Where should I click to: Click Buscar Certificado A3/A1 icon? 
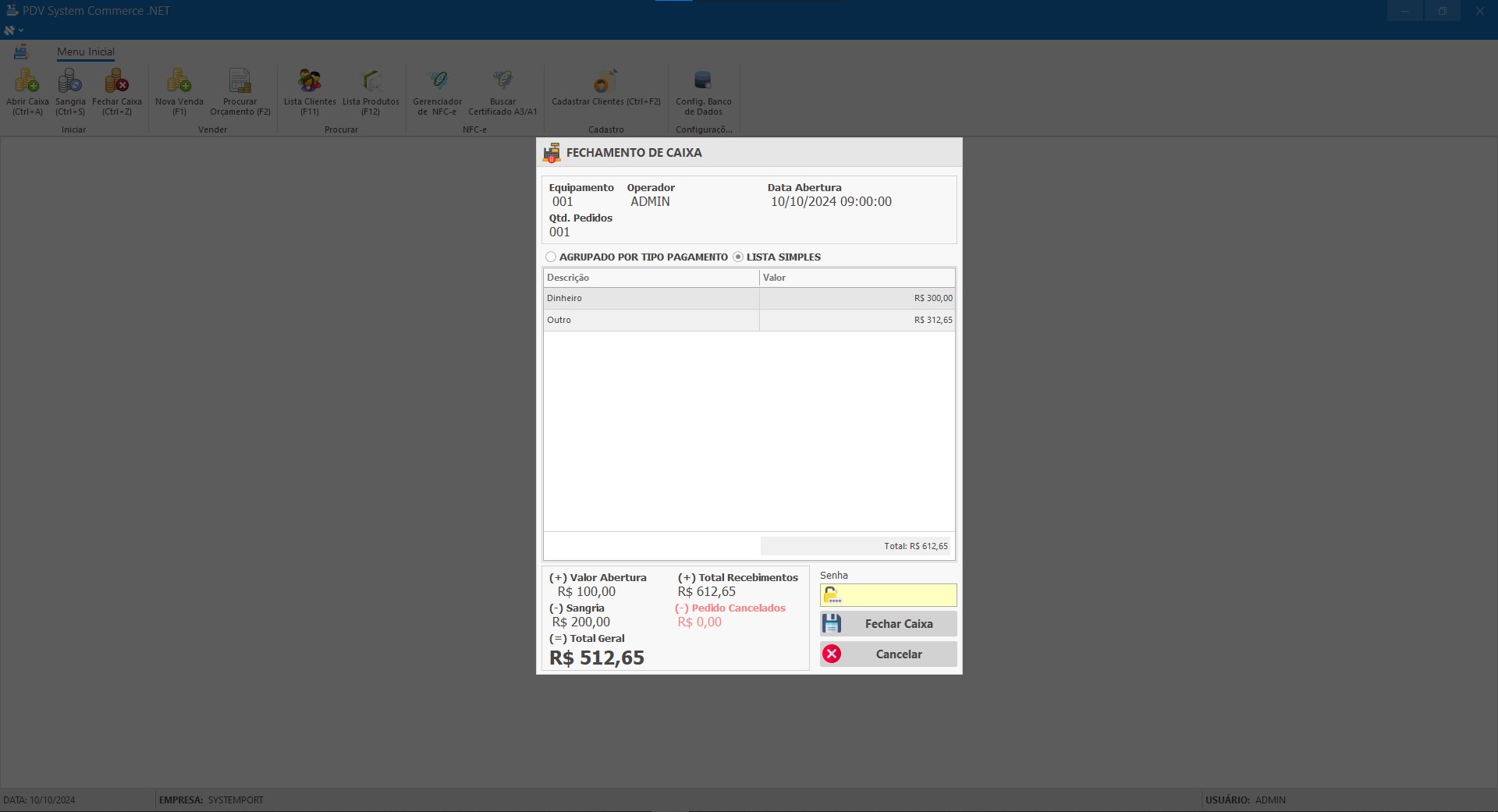[502, 81]
